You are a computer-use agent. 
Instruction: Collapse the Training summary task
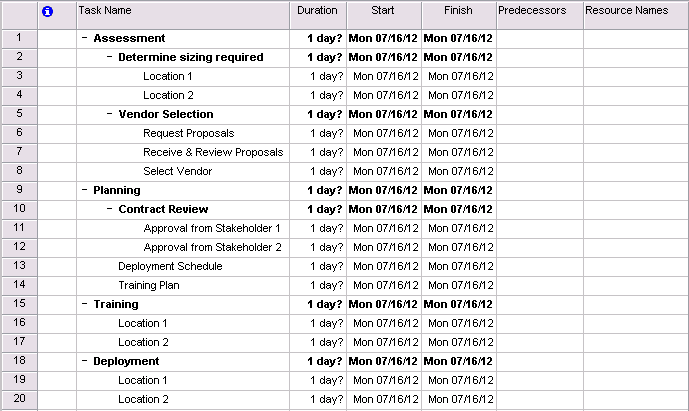pos(85,305)
